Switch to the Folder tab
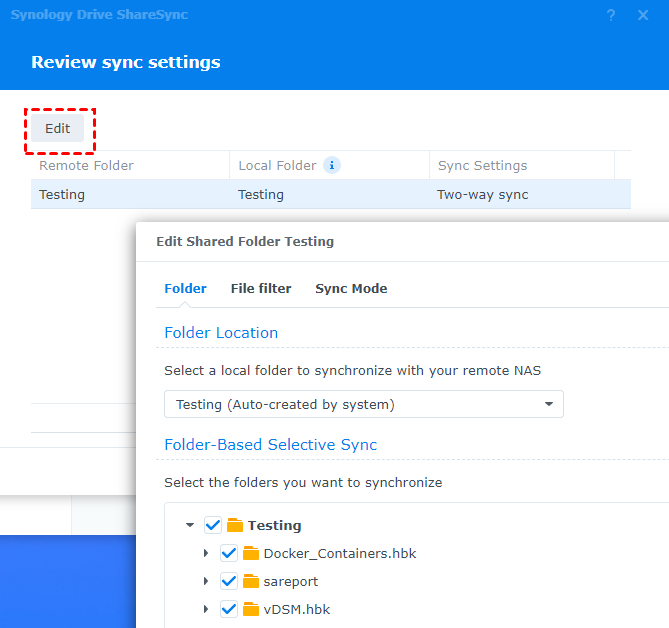669x628 pixels. (x=185, y=289)
